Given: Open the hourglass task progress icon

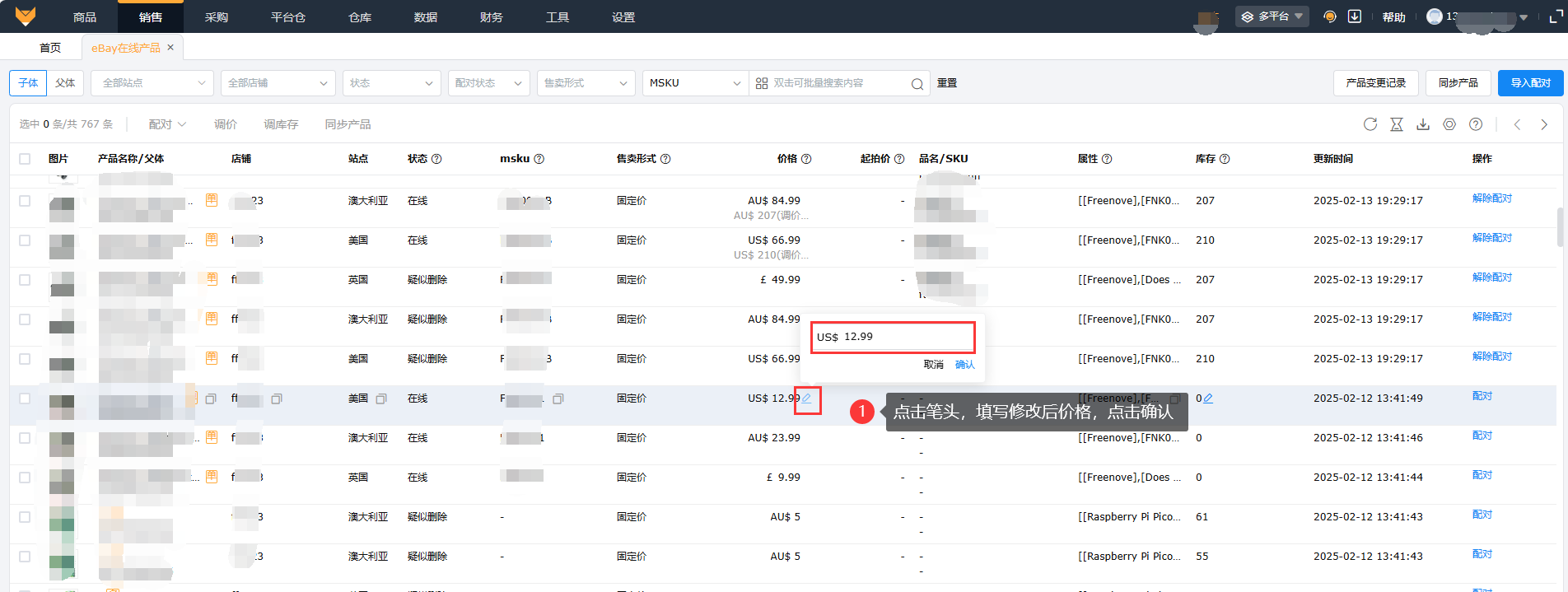Looking at the screenshot, I should [x=1397, y=124].
